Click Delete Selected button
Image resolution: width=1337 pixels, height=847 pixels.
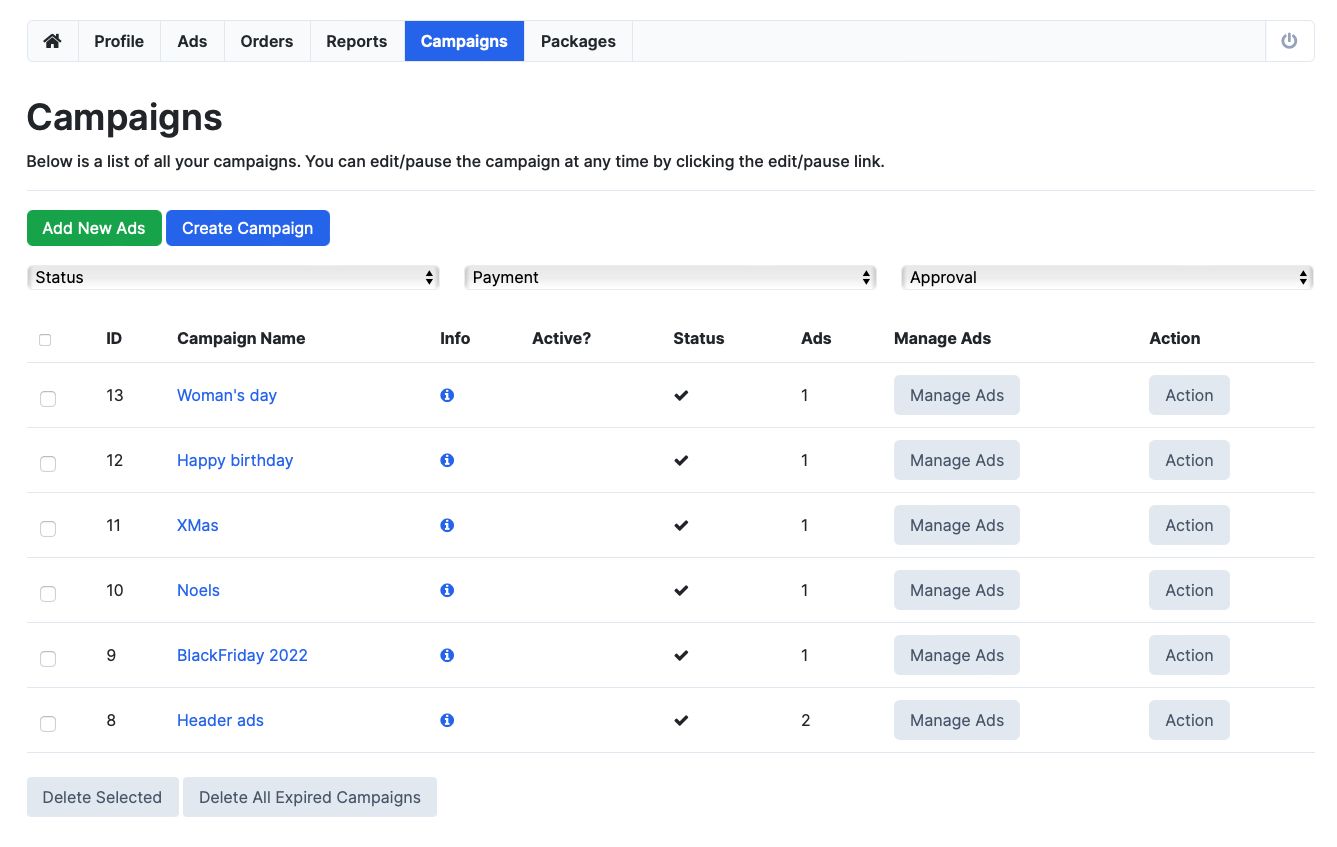[102, 797]
